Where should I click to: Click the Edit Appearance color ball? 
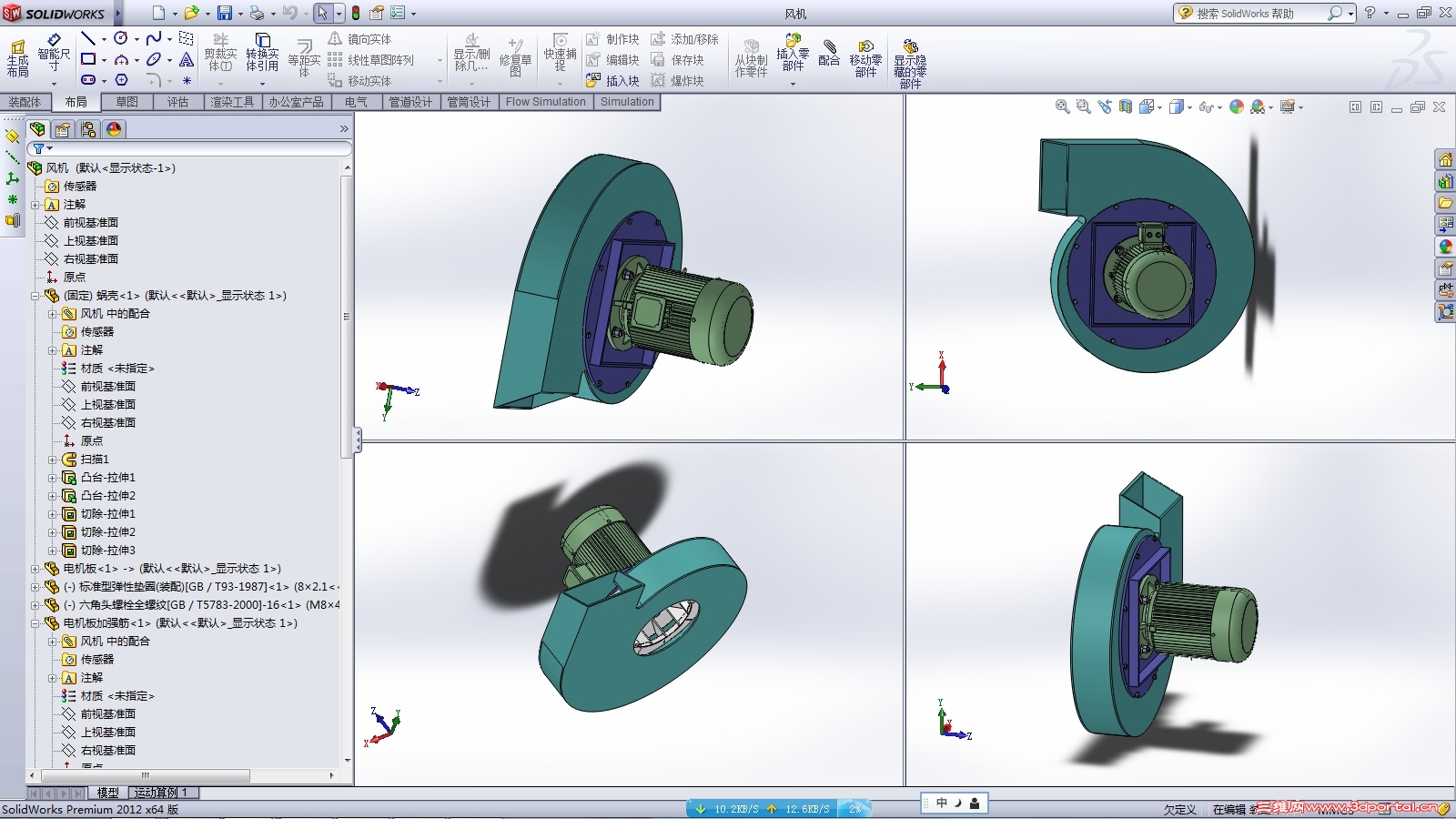(x=1236, y=106)
